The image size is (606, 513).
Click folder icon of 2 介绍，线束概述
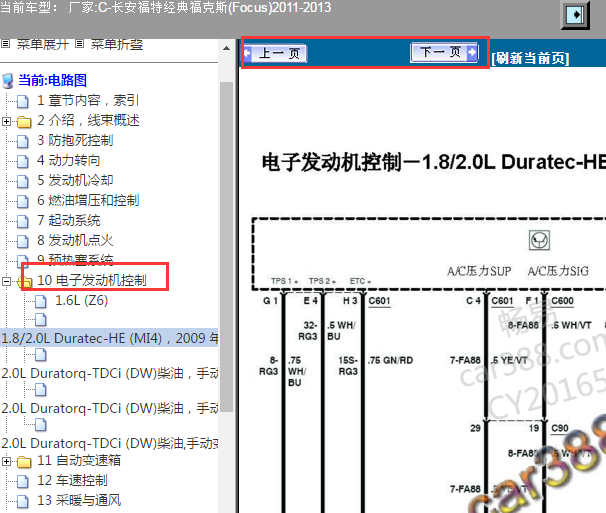coord(24,122)
